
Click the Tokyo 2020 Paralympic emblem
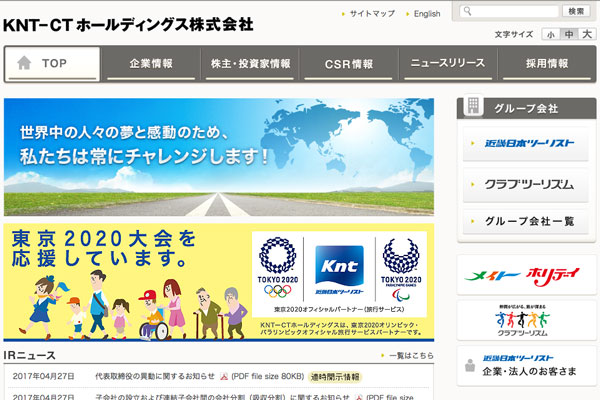coord(401,269)
